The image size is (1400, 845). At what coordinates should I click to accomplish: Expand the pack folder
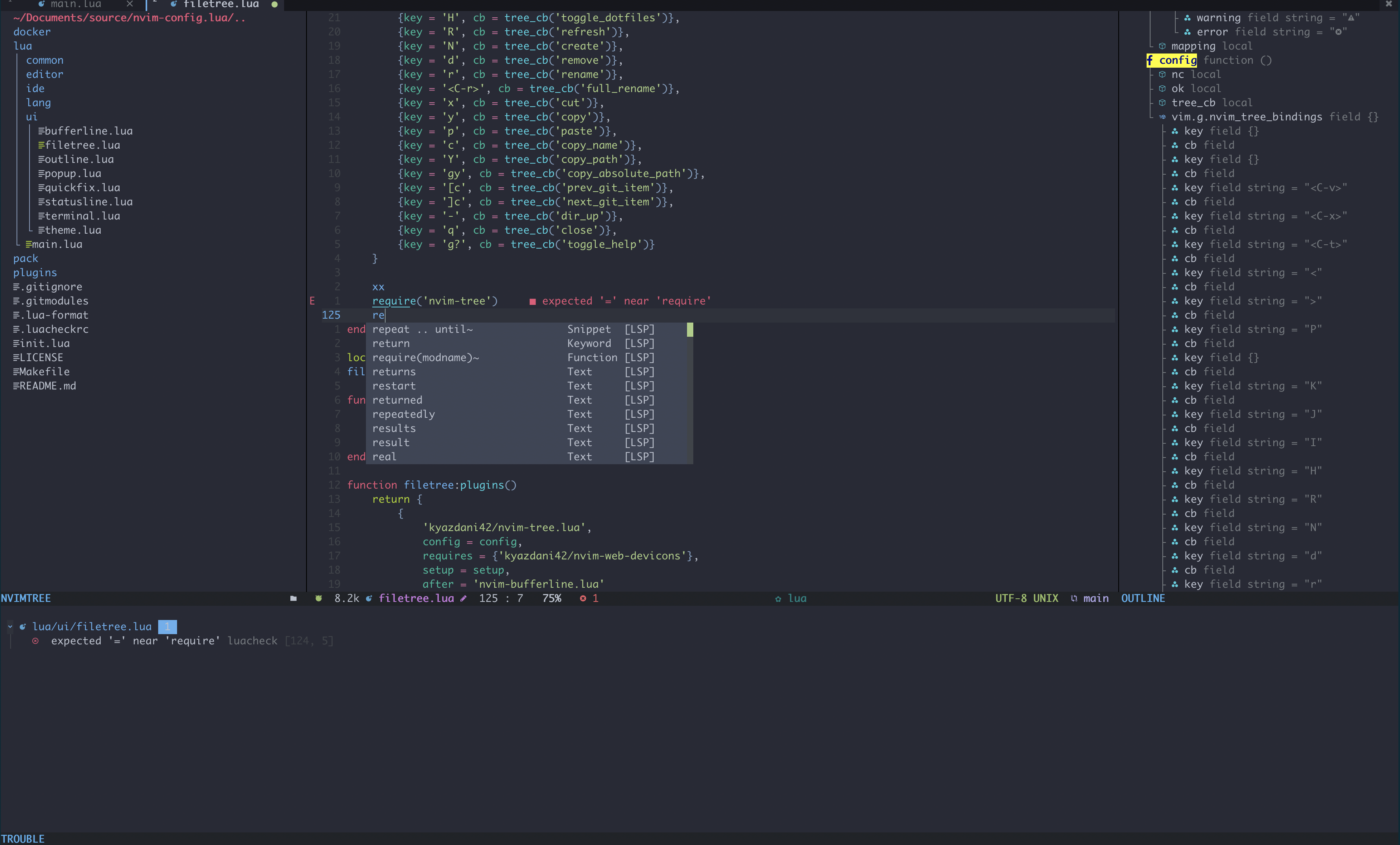click(26, 259)
